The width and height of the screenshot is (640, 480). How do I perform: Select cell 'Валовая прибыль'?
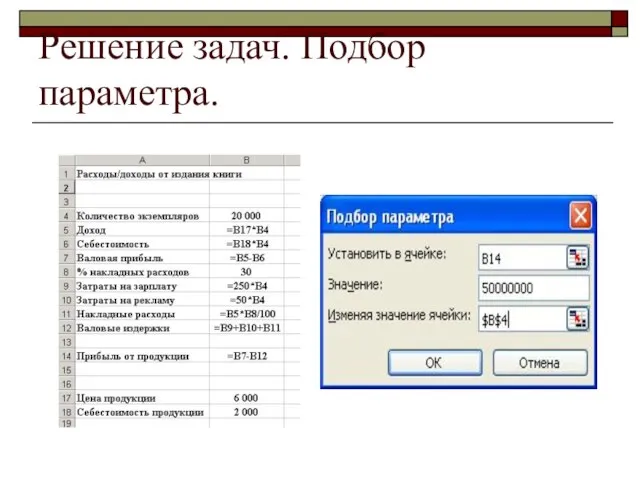click(142, 258)
